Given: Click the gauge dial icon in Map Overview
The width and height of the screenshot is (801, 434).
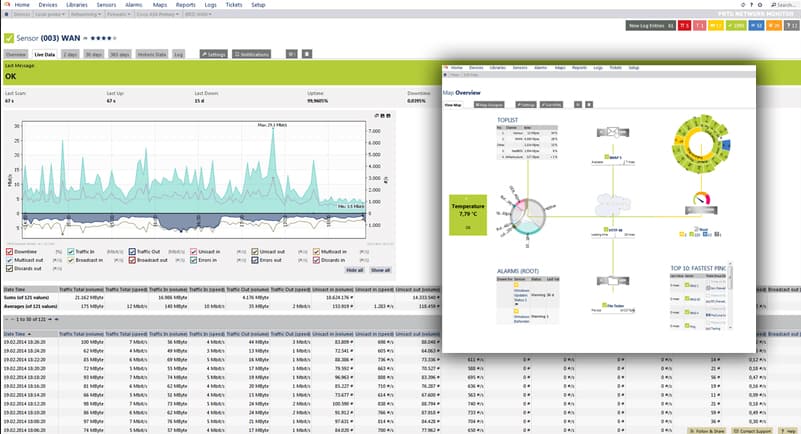Looking at the screenshot, I should pyautogui.click(x=701, y=199).
